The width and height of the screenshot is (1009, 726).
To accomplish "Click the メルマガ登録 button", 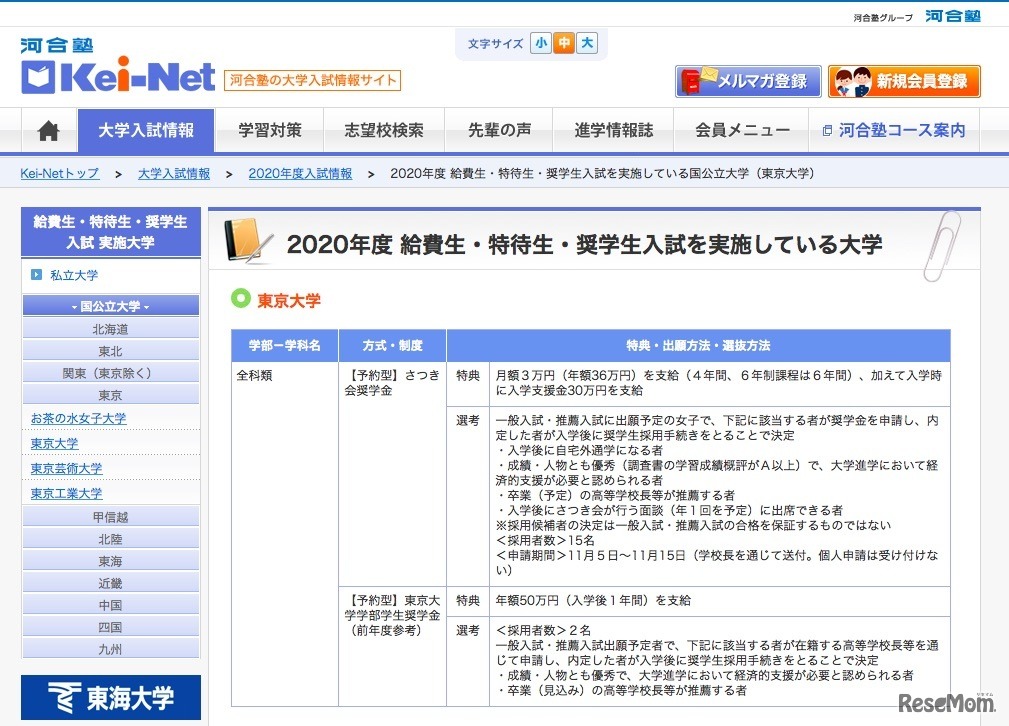I will (x=748, y=81).
